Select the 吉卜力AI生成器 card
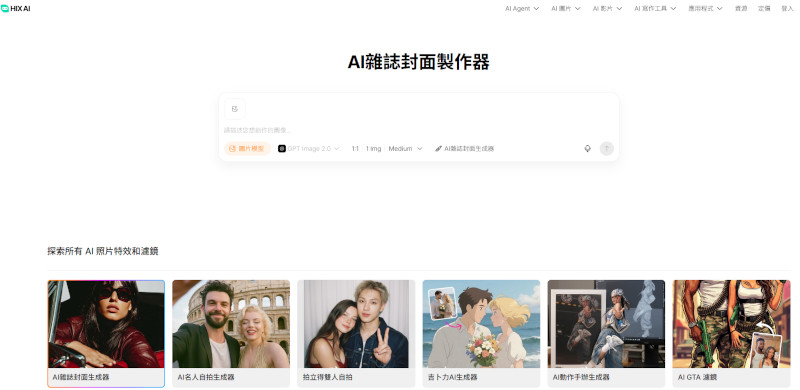Screen dimensions: 800x390 pos(481,333)
